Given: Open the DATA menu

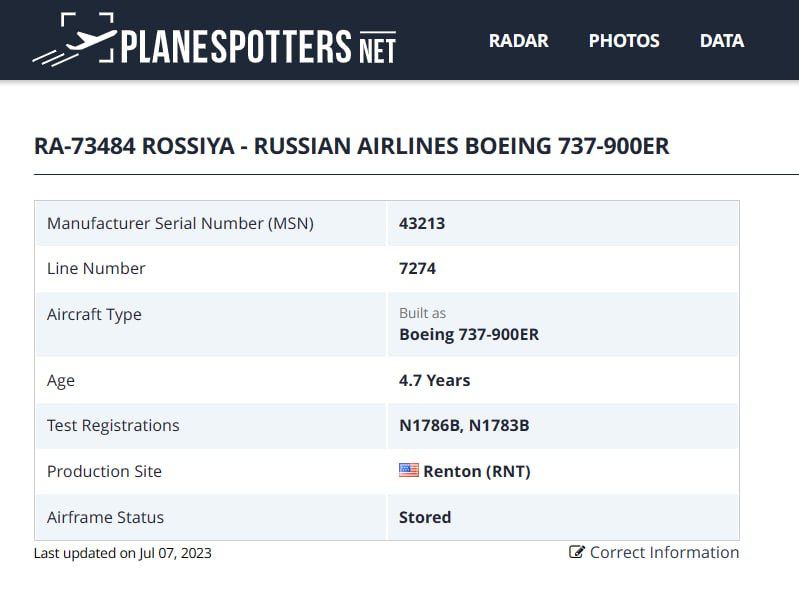Looking at the screenshot, I should coord(722,41).
